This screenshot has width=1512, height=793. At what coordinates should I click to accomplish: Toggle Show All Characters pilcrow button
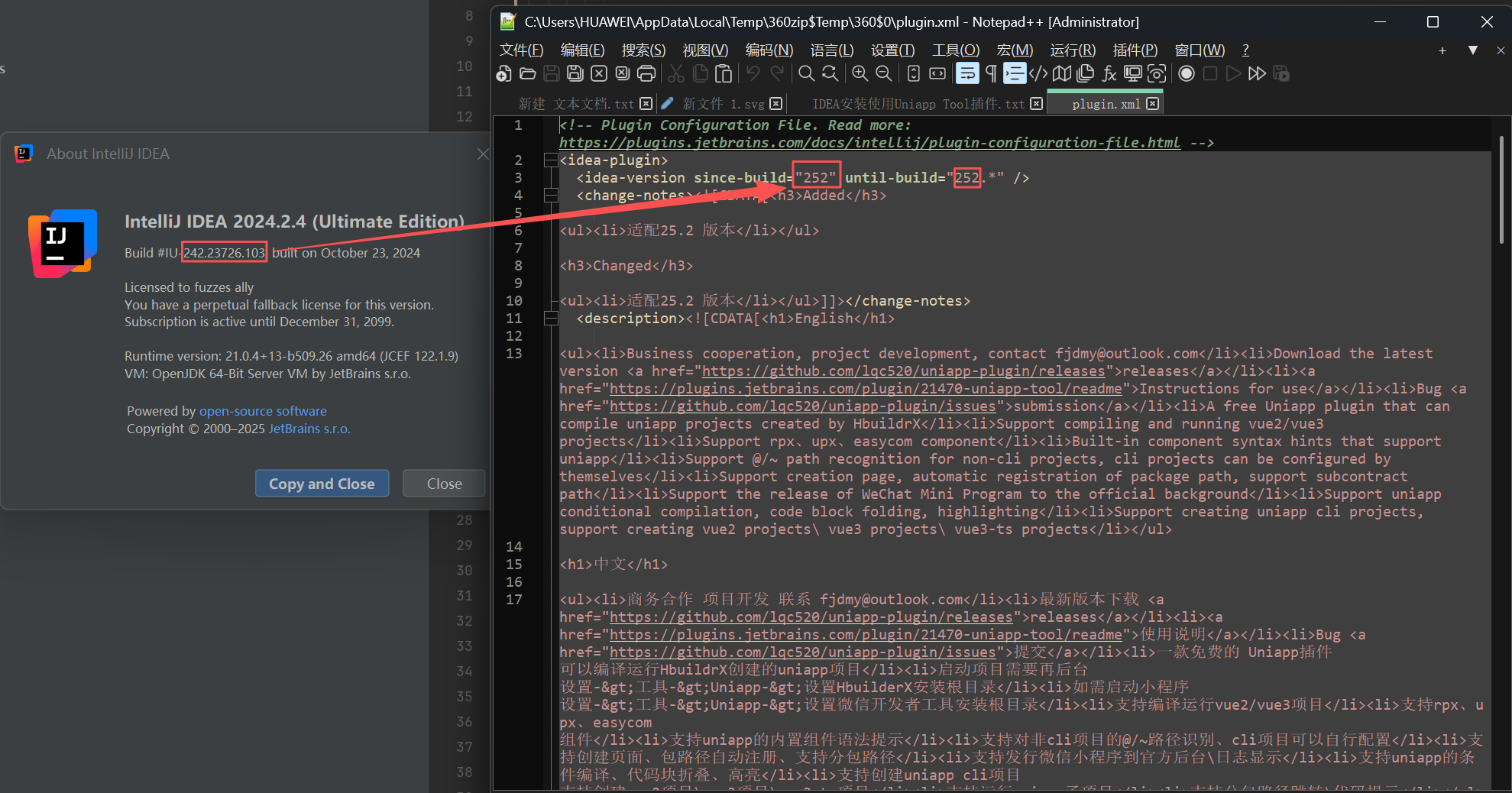(x=991, y=74)
